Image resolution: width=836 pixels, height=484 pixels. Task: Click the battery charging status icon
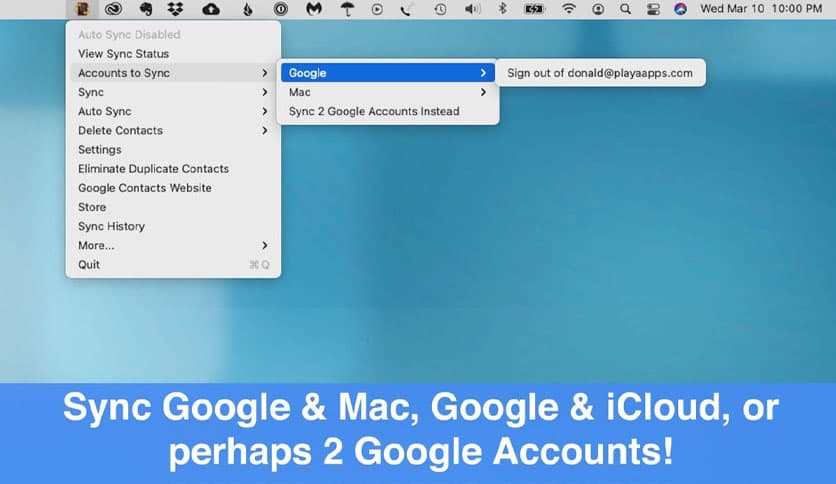coord(534,9)
